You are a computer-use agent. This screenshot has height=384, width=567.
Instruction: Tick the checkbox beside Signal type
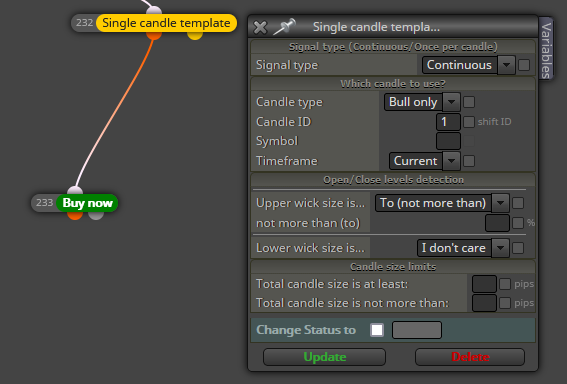524,65
